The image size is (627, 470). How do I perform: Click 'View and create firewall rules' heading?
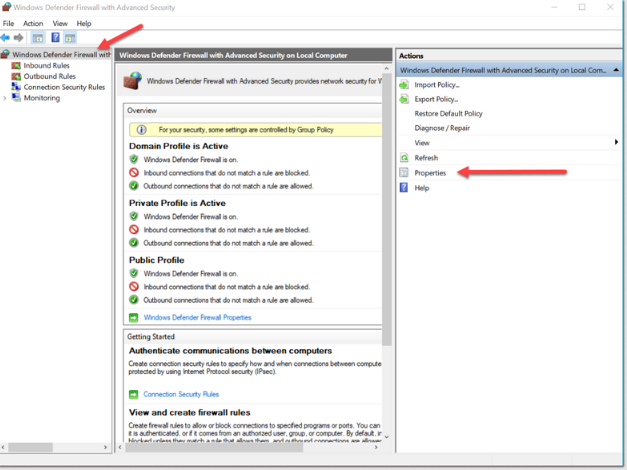[x=190, y=412]
